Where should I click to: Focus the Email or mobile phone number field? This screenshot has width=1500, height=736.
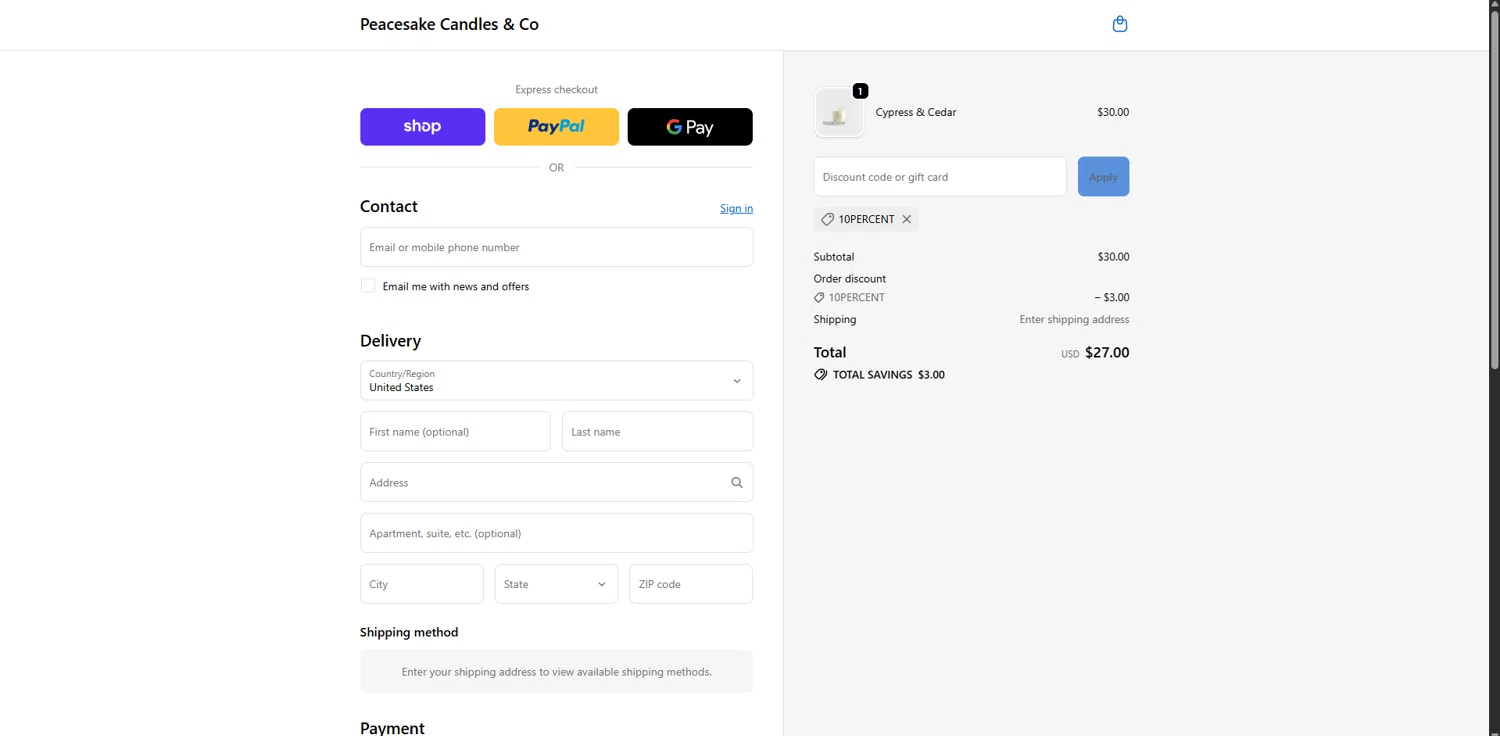tap(557, 247)
